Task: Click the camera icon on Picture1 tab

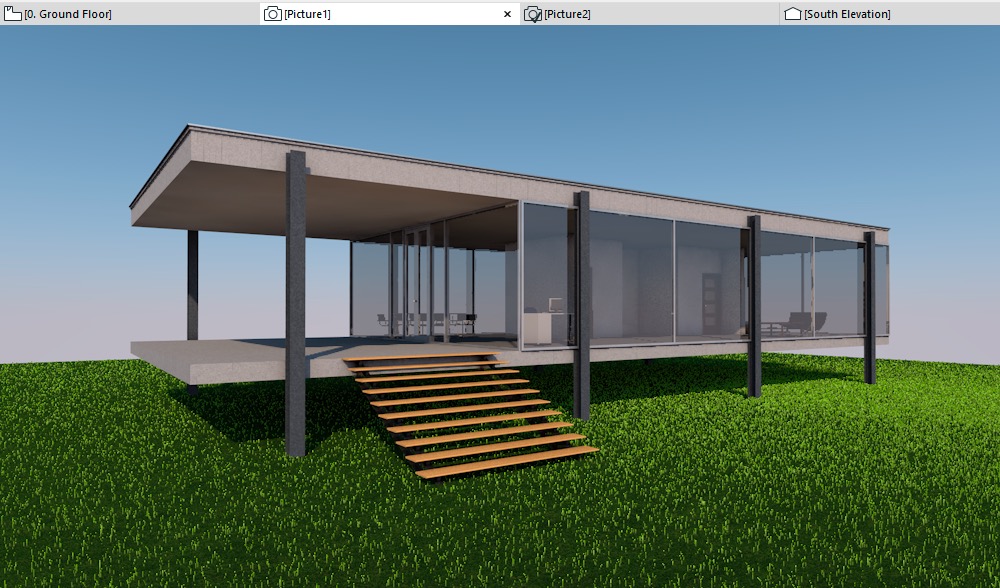Action: (x=273, y=14)
